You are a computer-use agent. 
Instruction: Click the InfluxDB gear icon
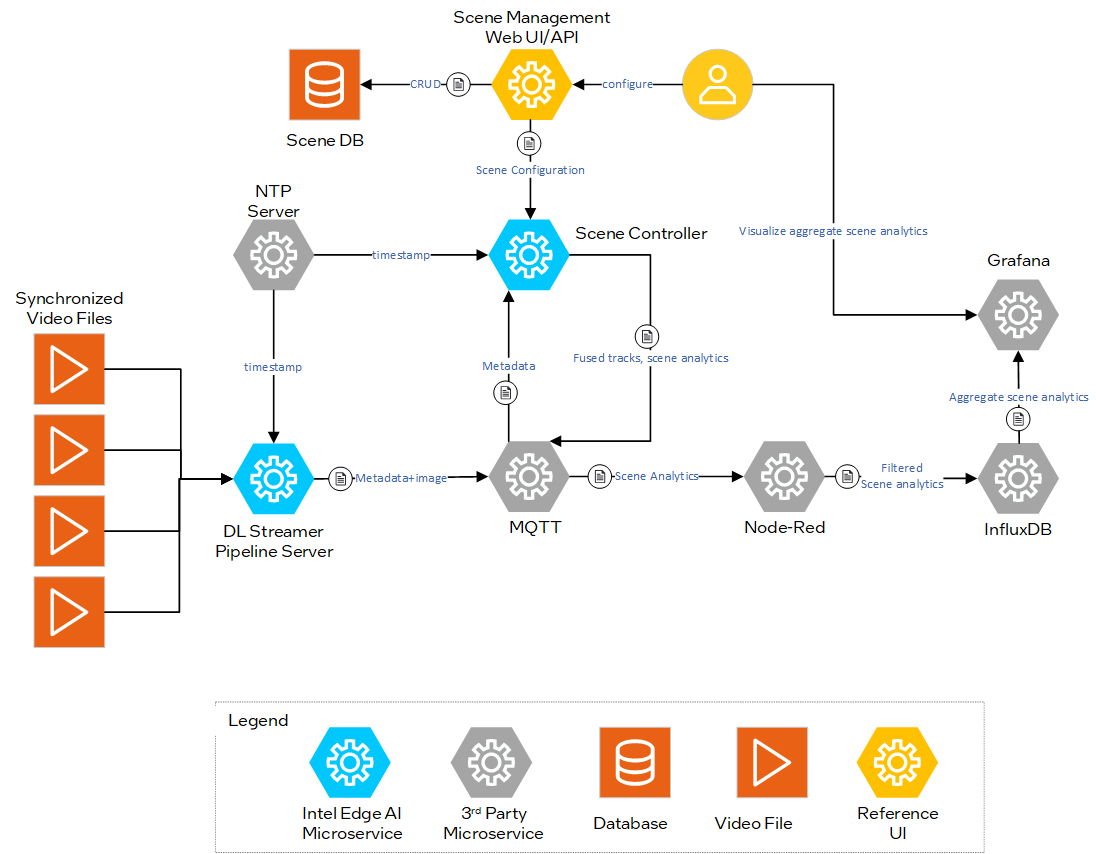(1018, 478)
